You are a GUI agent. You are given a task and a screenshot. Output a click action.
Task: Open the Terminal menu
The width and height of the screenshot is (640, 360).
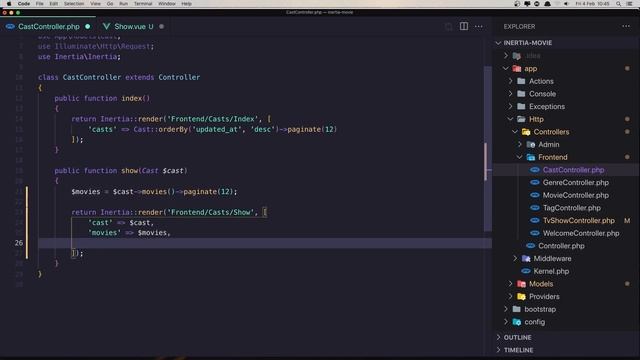coord(143,4)
